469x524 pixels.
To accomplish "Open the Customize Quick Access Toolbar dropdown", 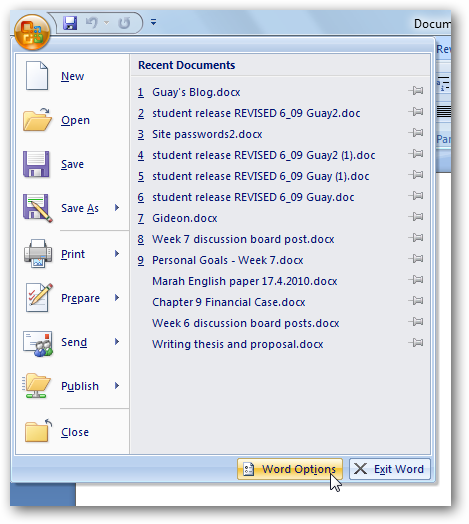I will [x=153, y=22].
